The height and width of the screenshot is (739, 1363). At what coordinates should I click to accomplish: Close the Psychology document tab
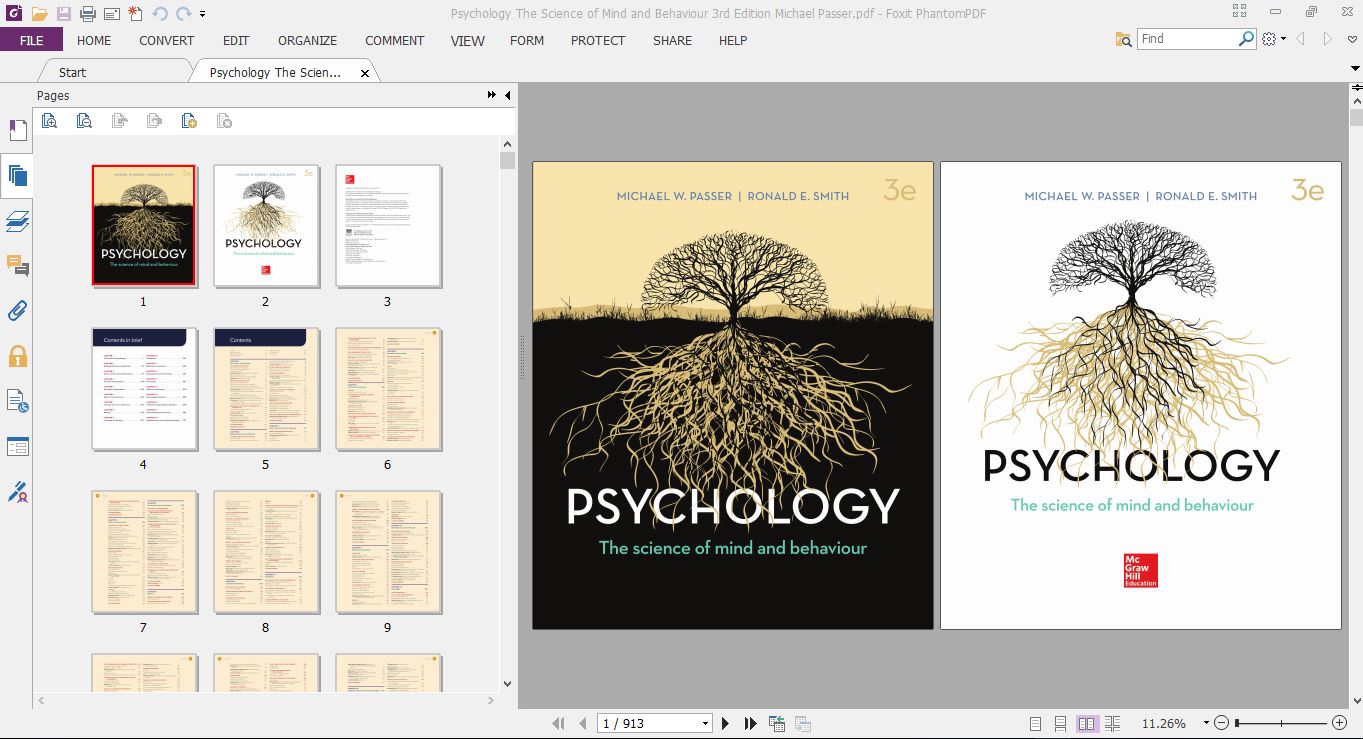click(x=365, y=73)
